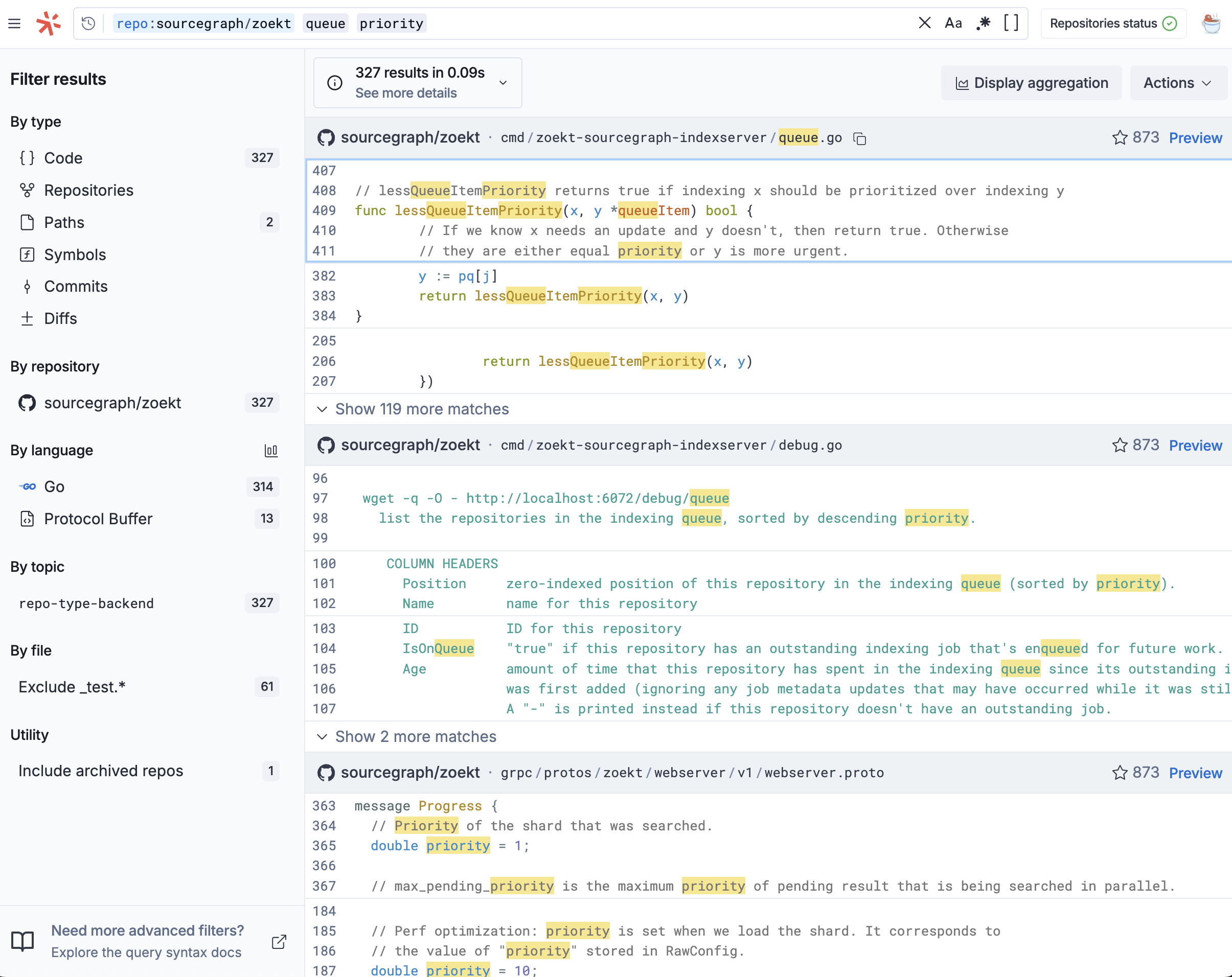Toggle regular expression search

pyautogui.click(x=983, y=23)
